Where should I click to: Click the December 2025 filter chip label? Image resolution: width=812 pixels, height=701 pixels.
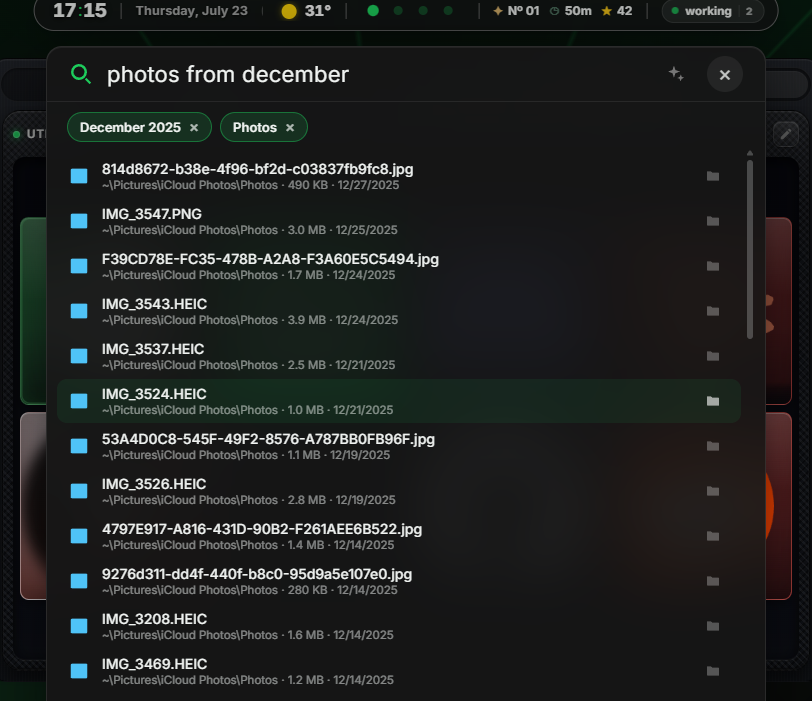(x=130, y=128)
